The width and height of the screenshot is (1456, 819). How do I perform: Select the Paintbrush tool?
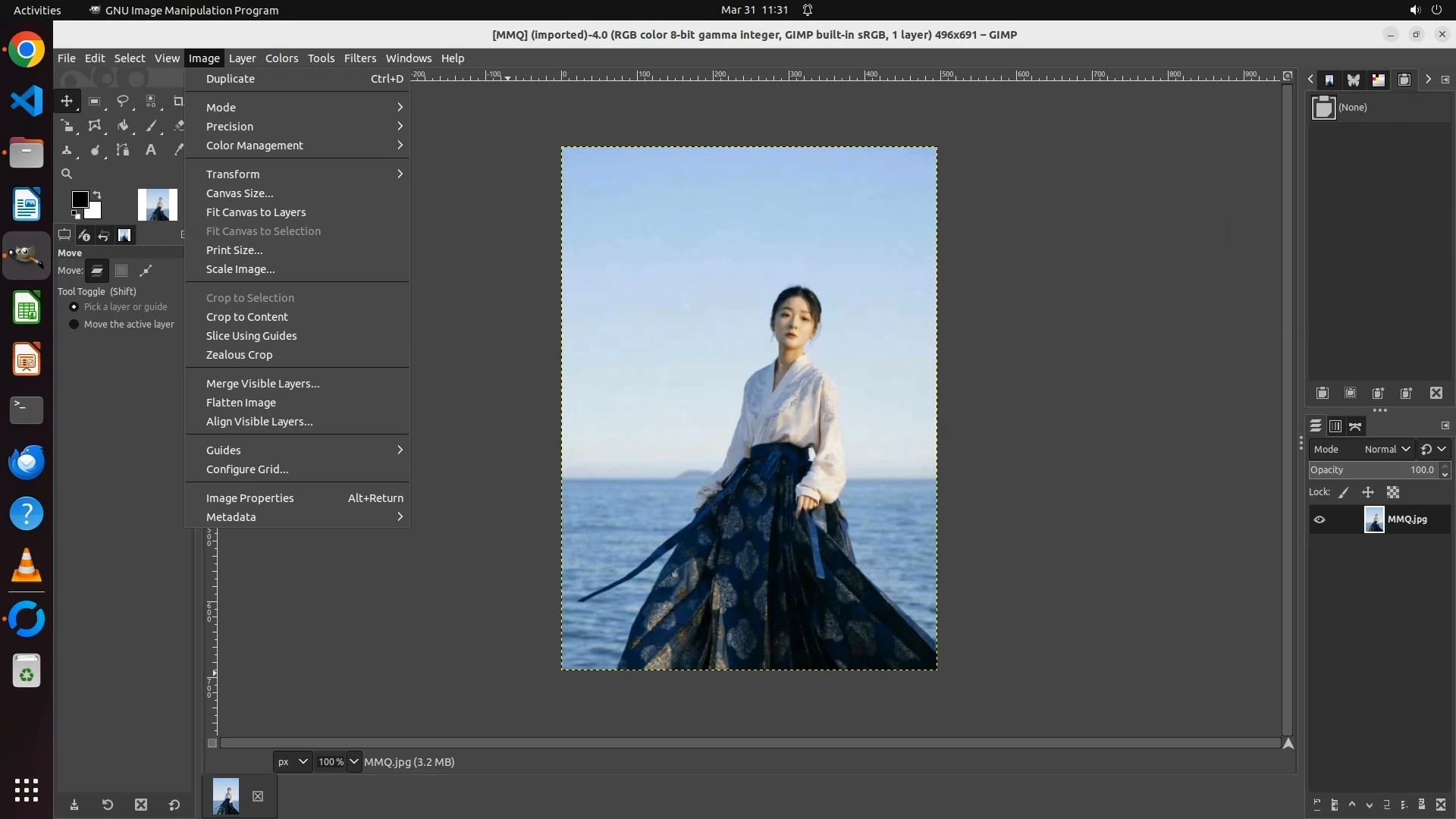coord(151,126)
